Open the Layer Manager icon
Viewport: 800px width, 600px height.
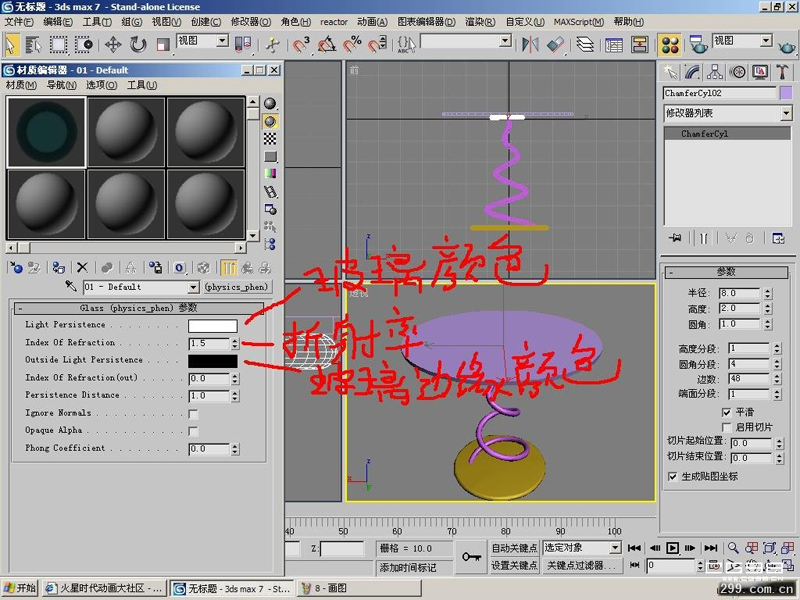point(585,45)
